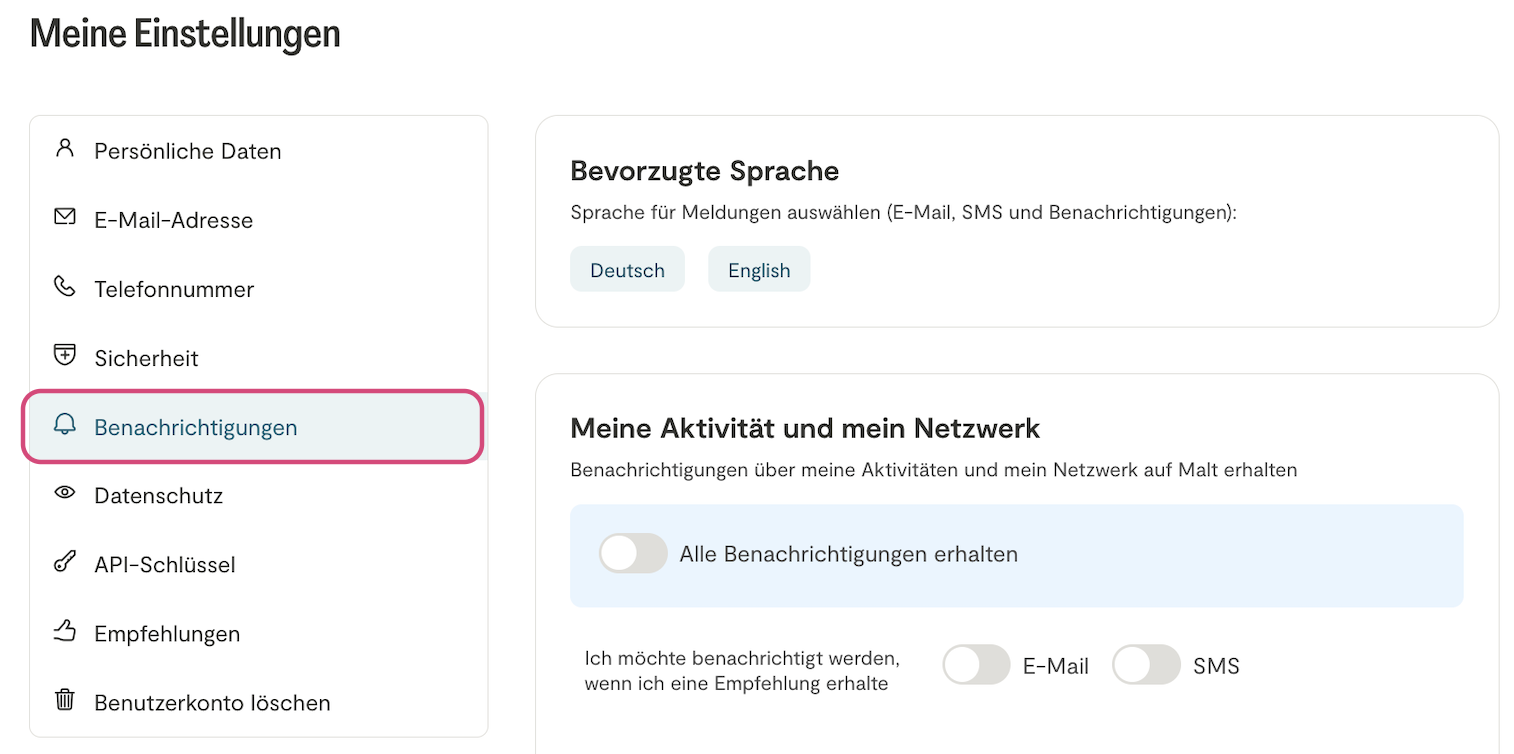Click the key icon for API-Schlüssel
Image resolution: width=1514 pixels, height=754 pixels.
[x=65, y=563]
